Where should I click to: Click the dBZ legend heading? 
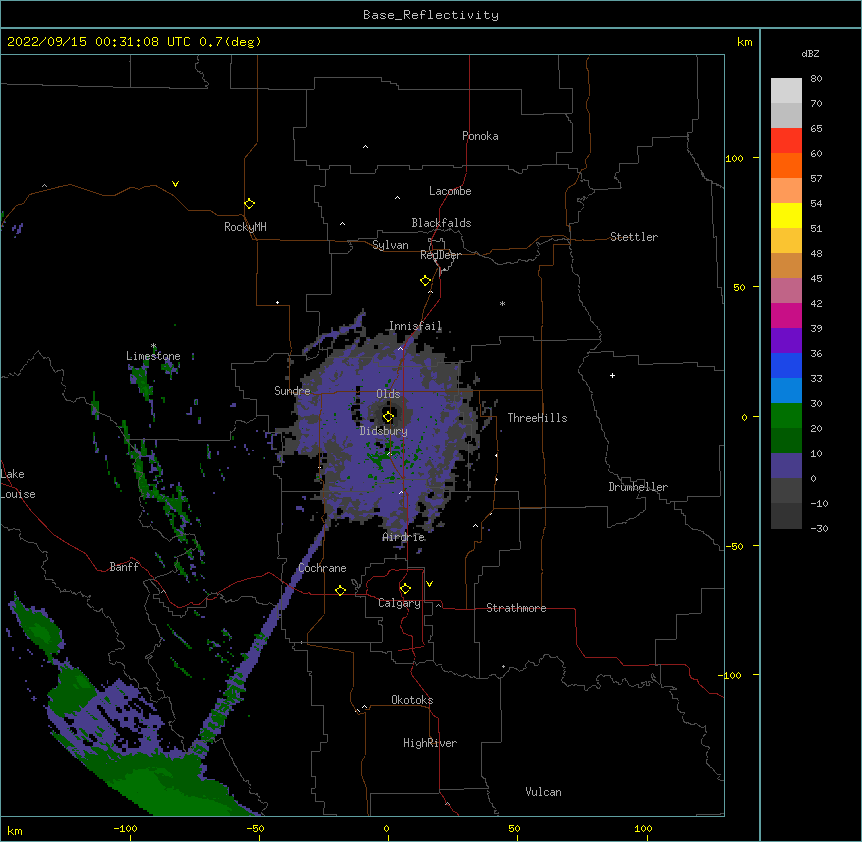(810, 54)
